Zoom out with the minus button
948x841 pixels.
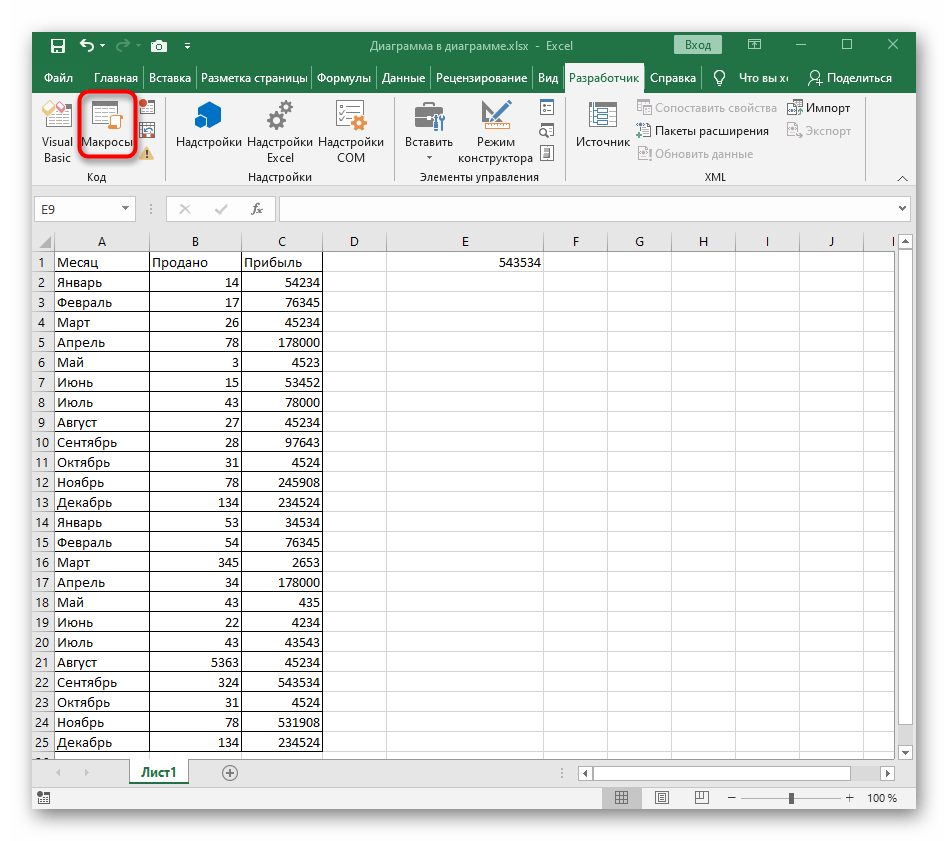(x=732, y=798)
